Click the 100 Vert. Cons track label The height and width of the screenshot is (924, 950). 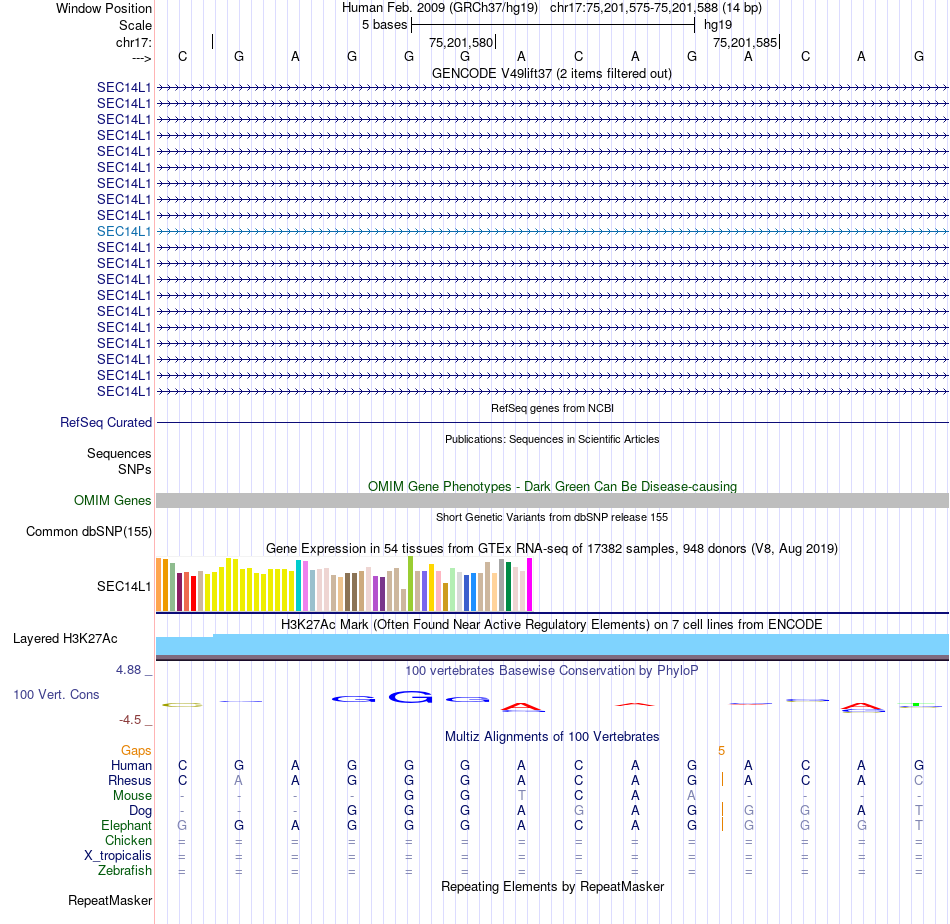click(x=56, y=694)
